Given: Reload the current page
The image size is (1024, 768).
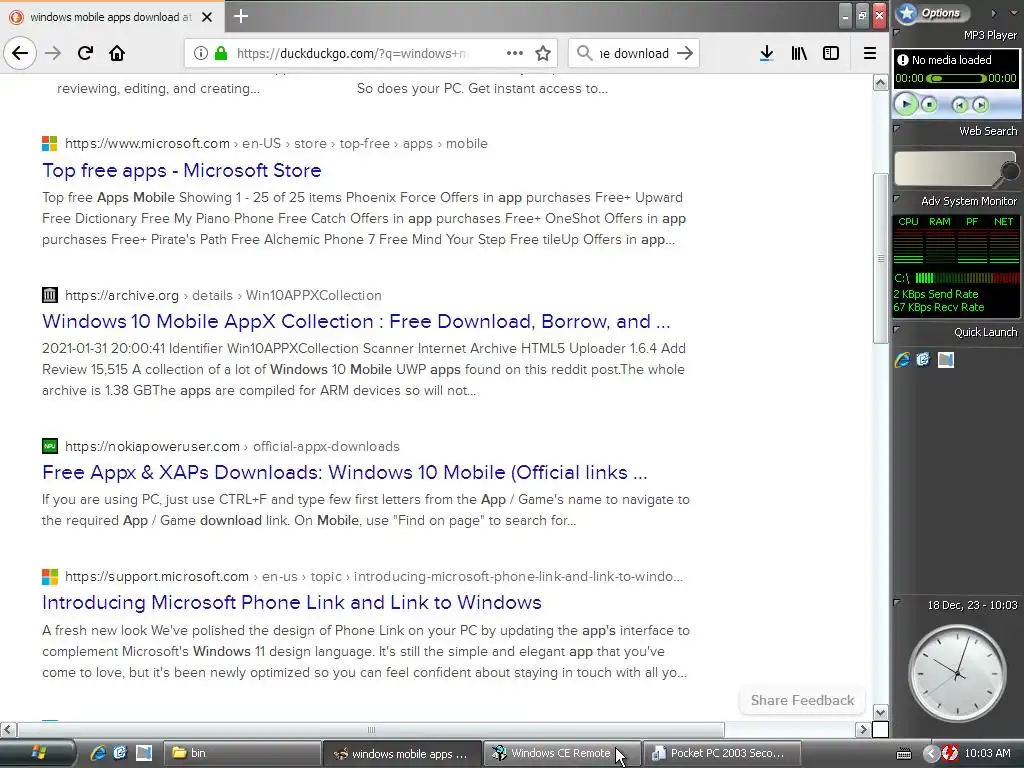Looking at the screenshot, I should 85,53.
